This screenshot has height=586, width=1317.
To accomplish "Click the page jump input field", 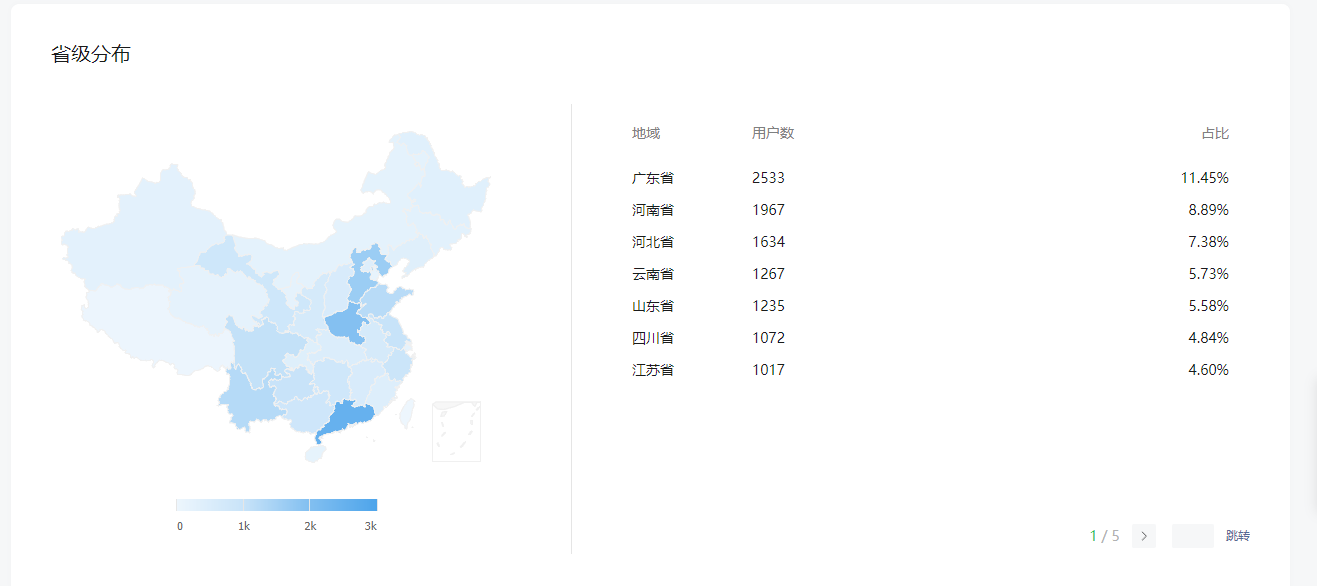I will click(x=1193, y=536).
